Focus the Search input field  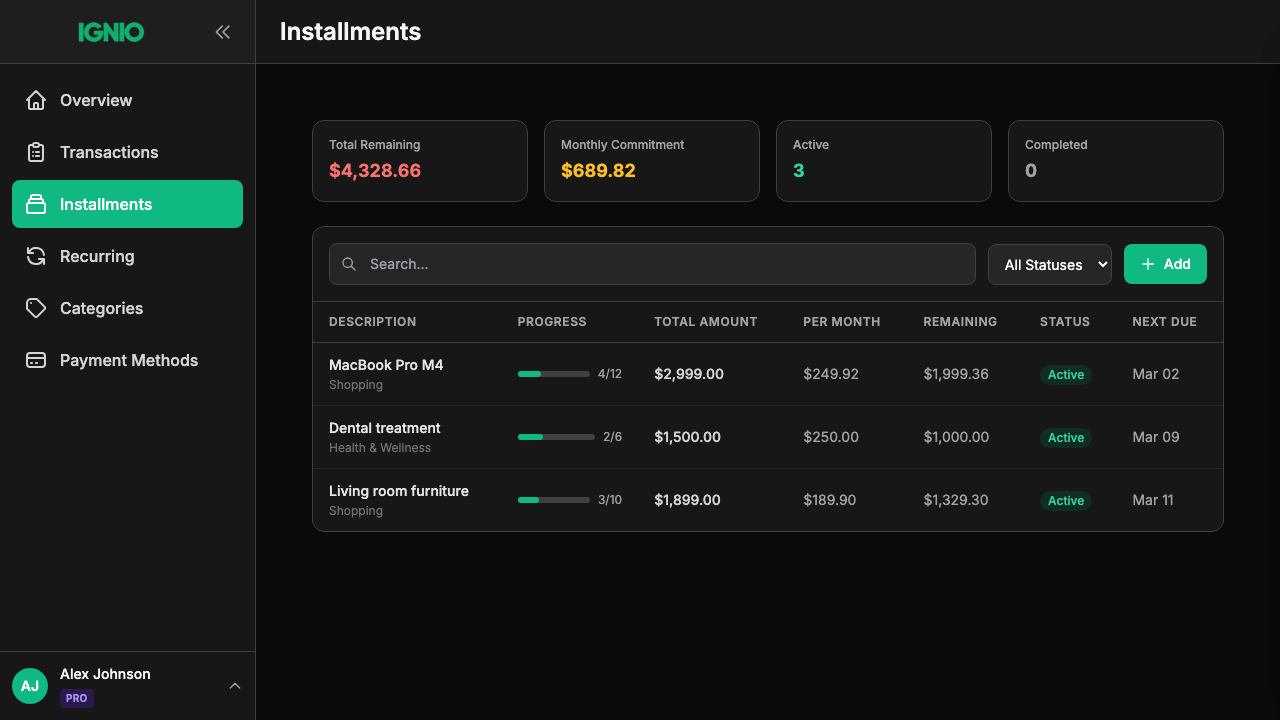pyautogui.click(x=652, y=264)
